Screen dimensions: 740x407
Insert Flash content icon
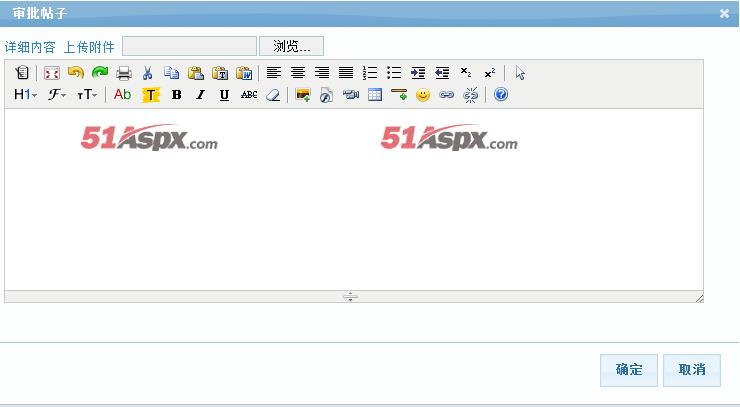326,94
